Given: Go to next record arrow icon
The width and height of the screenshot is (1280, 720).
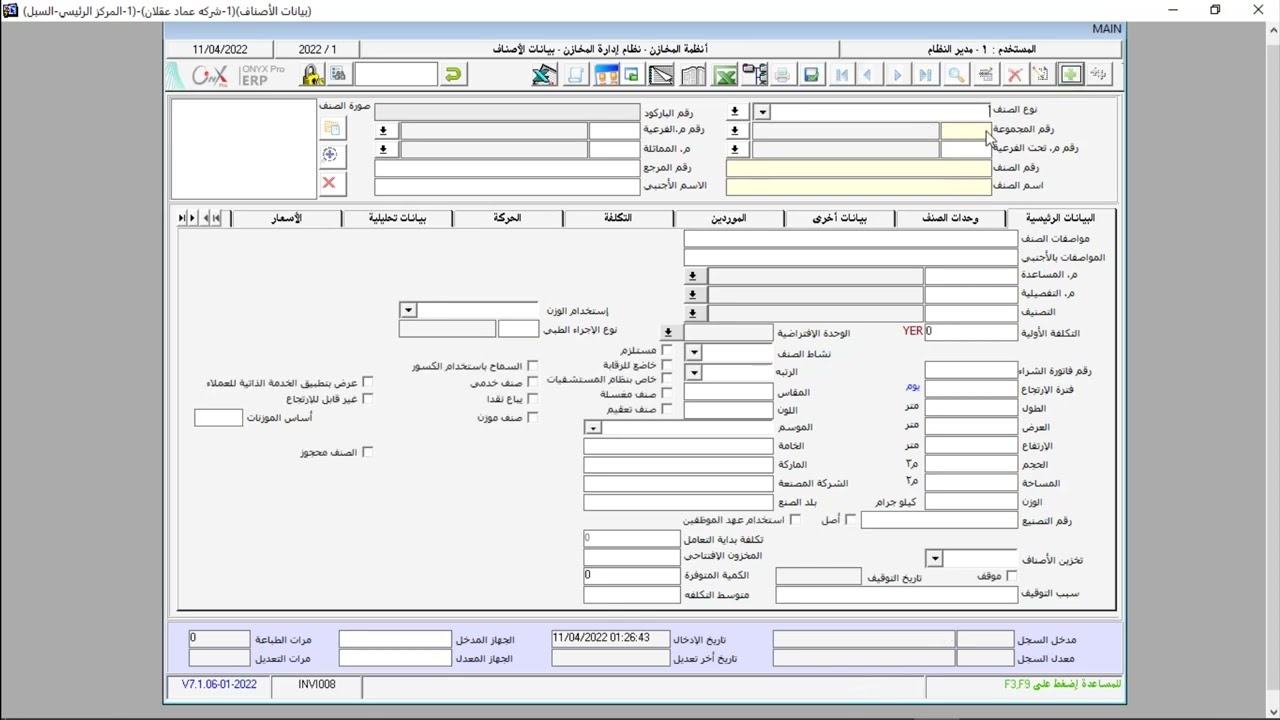Looking at the screenshot, I should tap(897, 75).
